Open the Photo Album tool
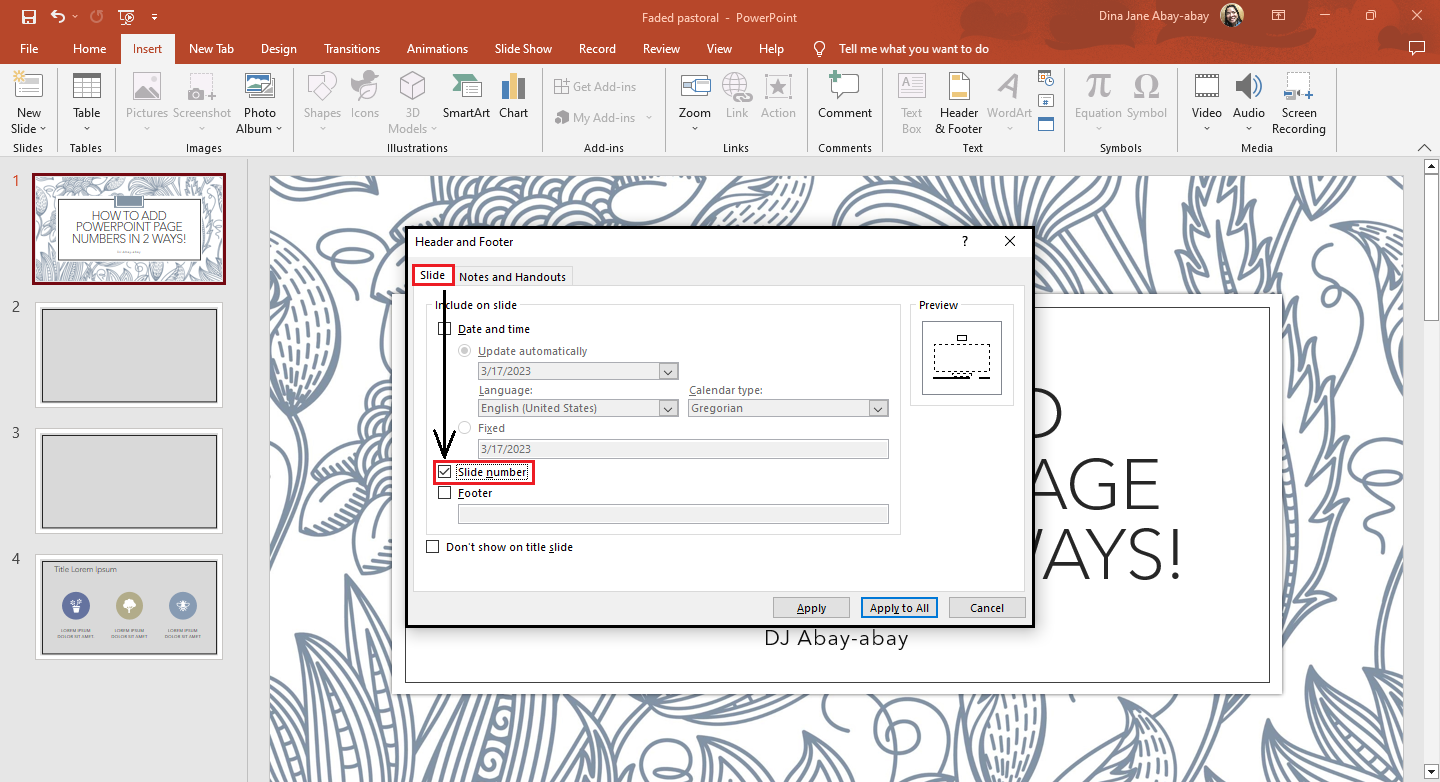The height and width of the screenshot is (782, 1440). point(259,100)
